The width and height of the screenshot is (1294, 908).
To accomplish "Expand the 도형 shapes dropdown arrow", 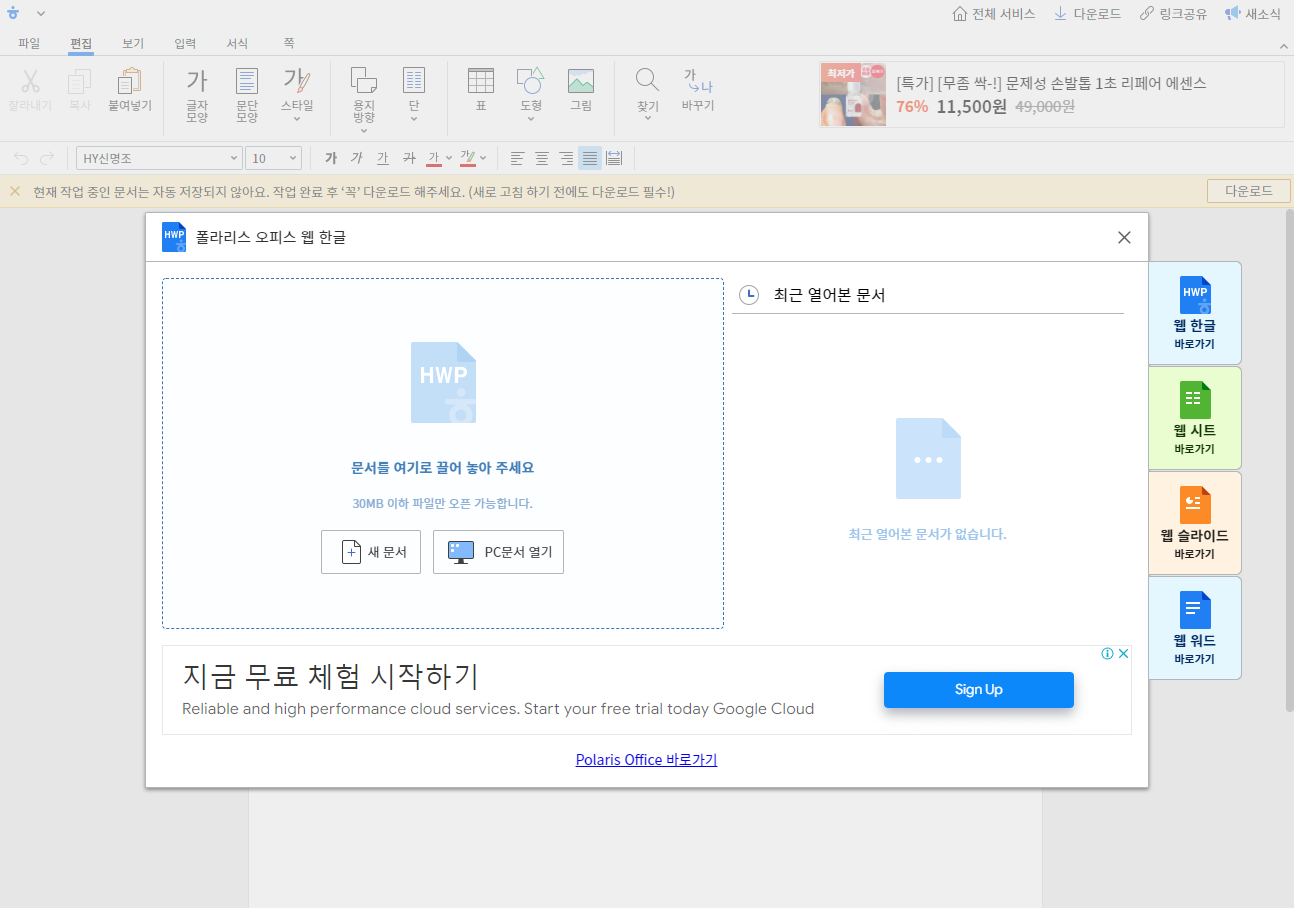I will 531,118.
